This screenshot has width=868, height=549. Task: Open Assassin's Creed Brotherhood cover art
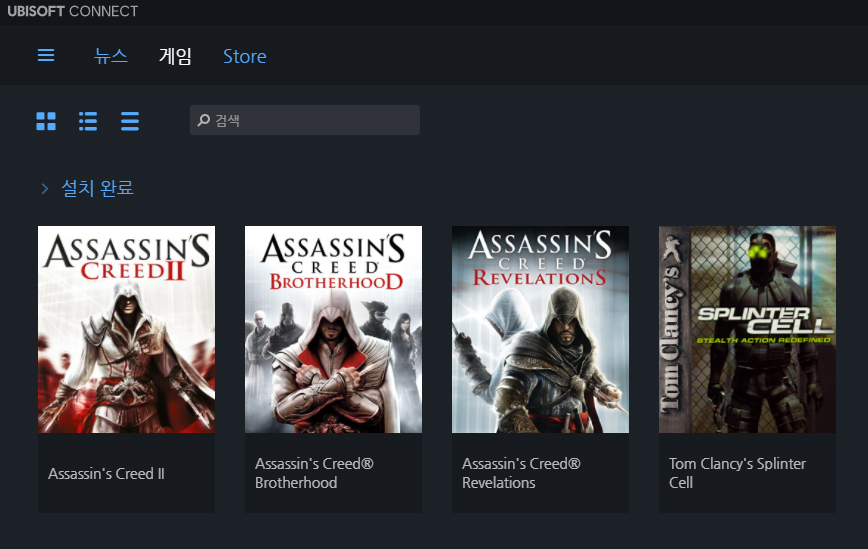[333, 329]
